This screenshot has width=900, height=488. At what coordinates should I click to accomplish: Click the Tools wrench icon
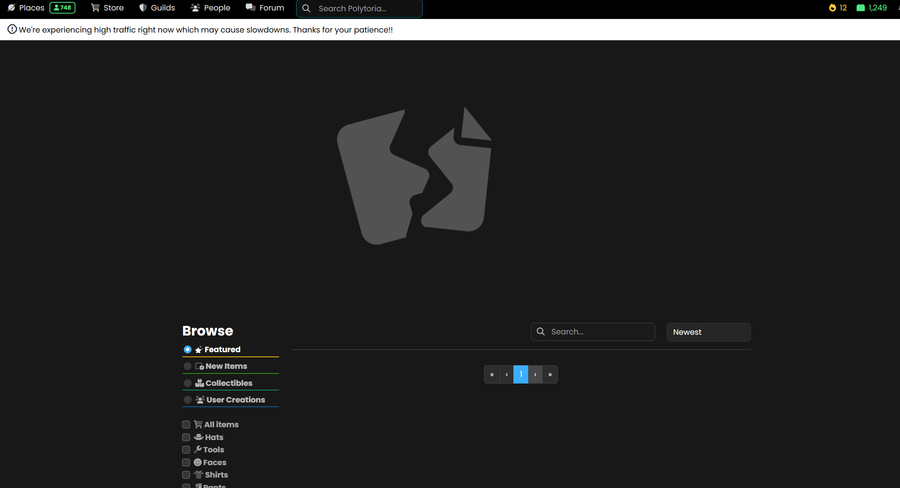tap(198, 450)
